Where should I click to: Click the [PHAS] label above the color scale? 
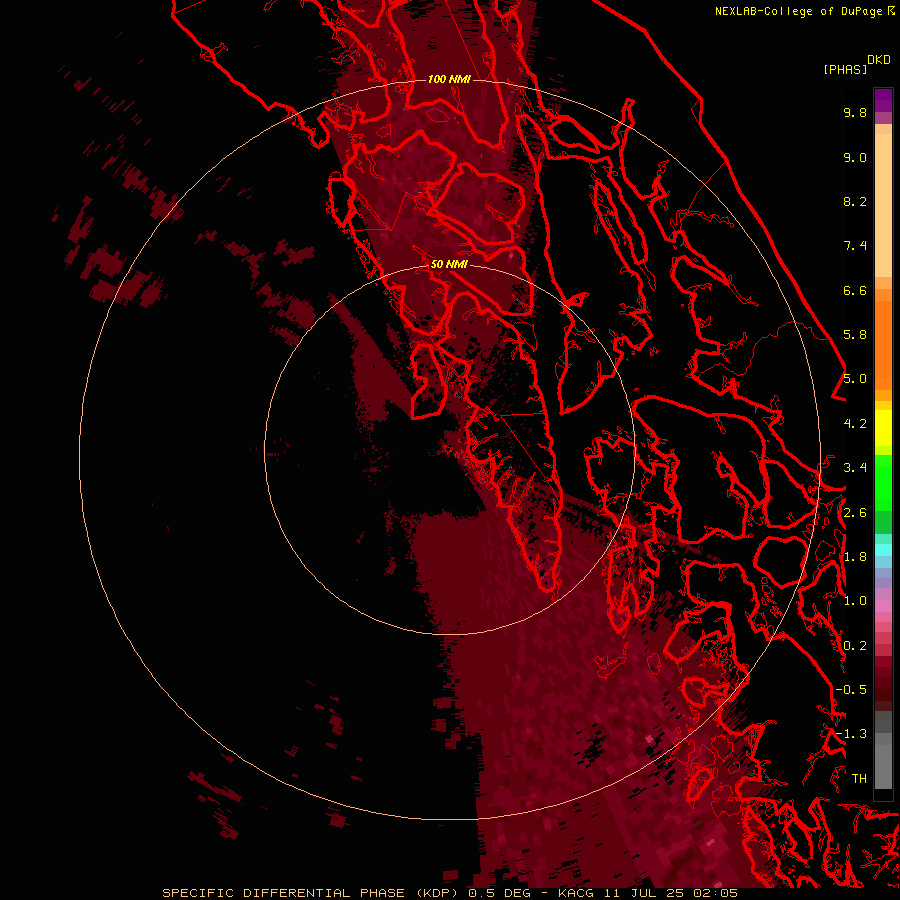pos(845,70)
